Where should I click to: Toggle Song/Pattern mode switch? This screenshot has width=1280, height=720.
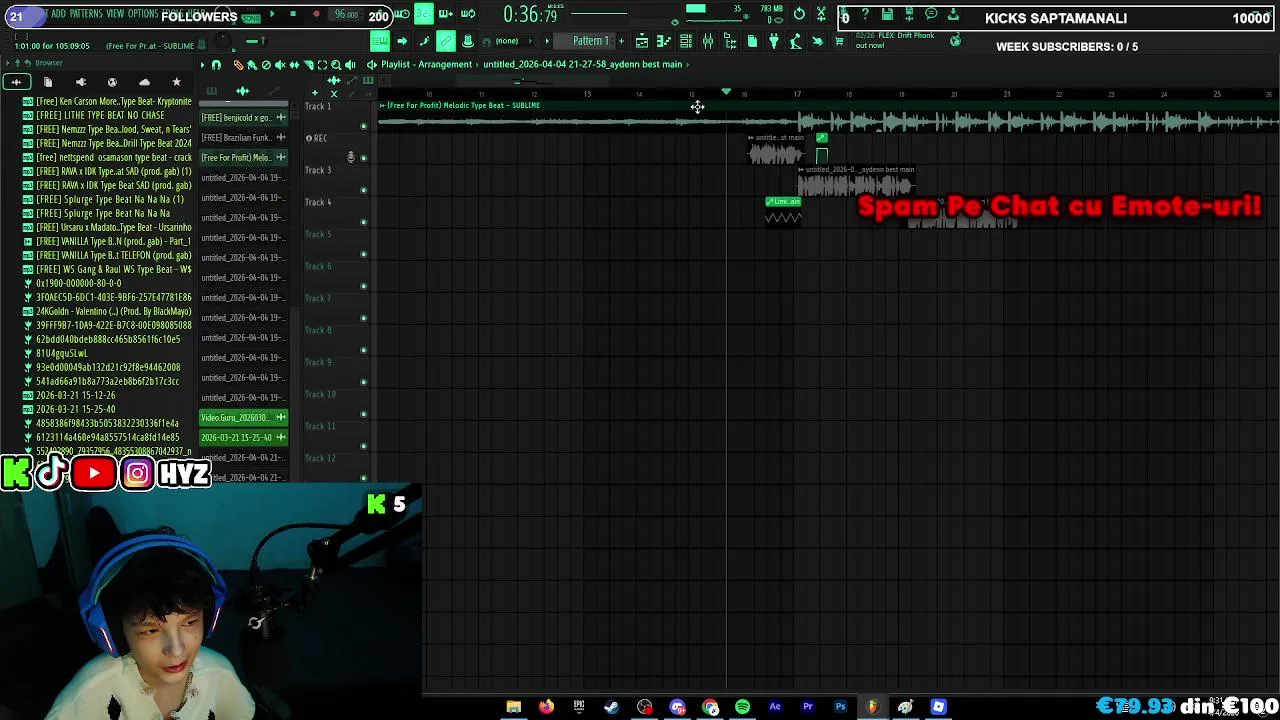pos(251,17)
